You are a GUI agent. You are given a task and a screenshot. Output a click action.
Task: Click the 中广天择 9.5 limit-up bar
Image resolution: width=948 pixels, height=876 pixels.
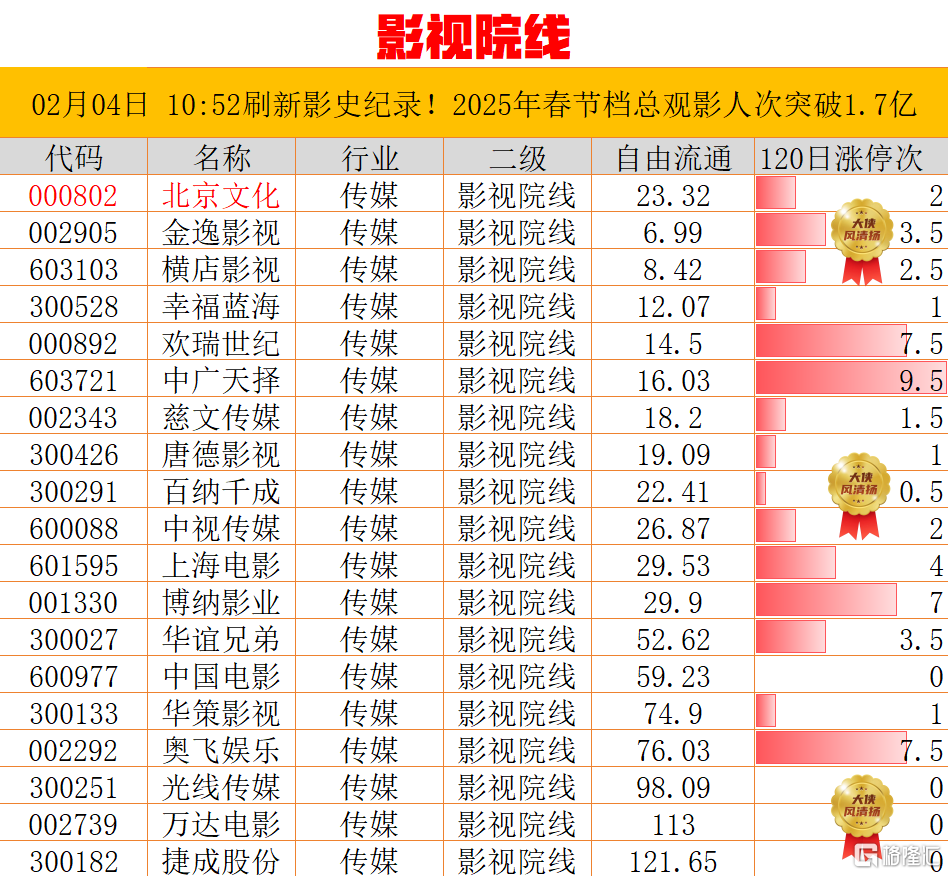coord(850,378)
